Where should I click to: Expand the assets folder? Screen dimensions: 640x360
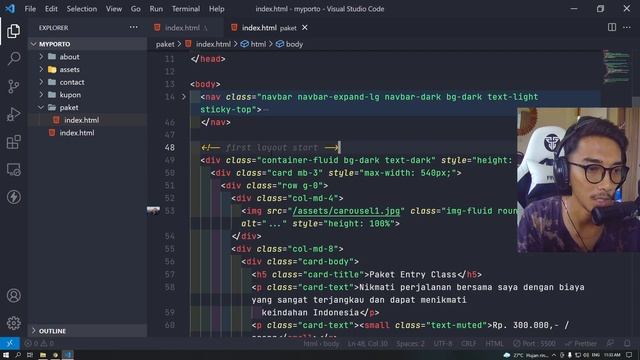(x=41, y=69)
